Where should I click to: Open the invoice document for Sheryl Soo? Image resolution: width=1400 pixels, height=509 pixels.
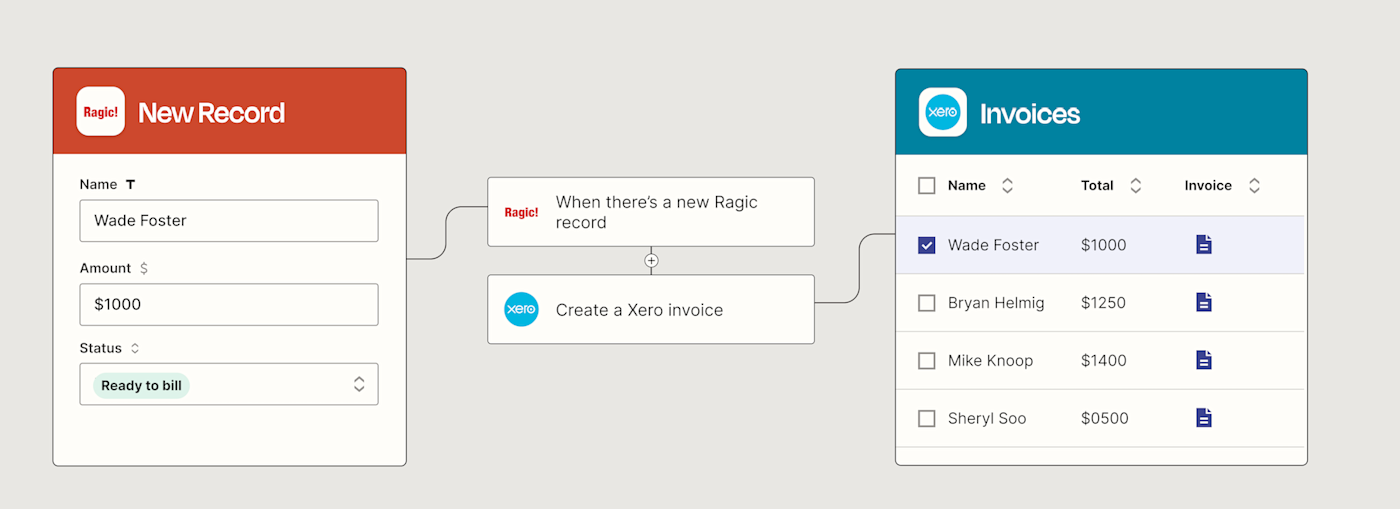(x=1204, y=418)
